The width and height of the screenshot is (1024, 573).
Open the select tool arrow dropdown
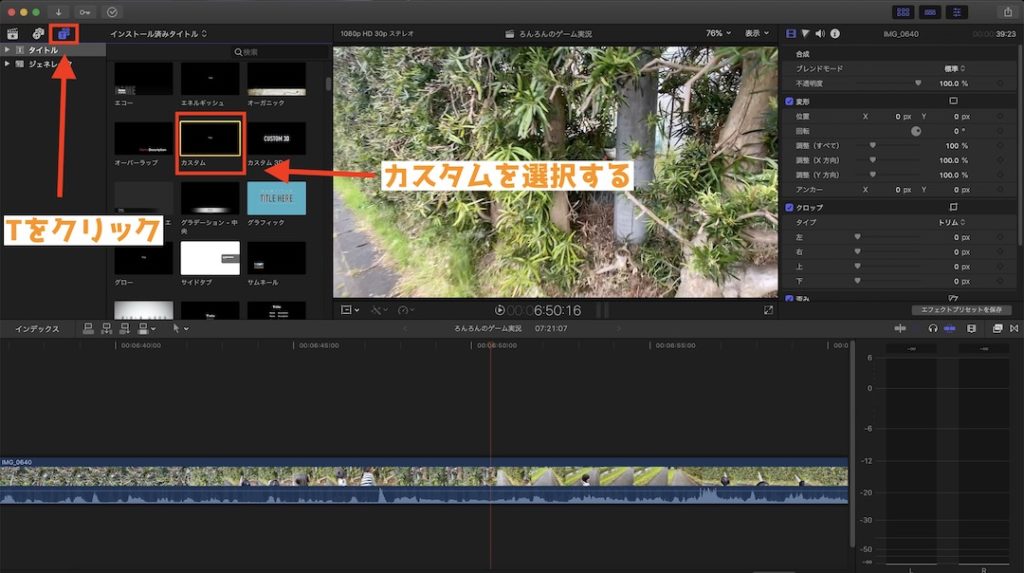point(181,329)
